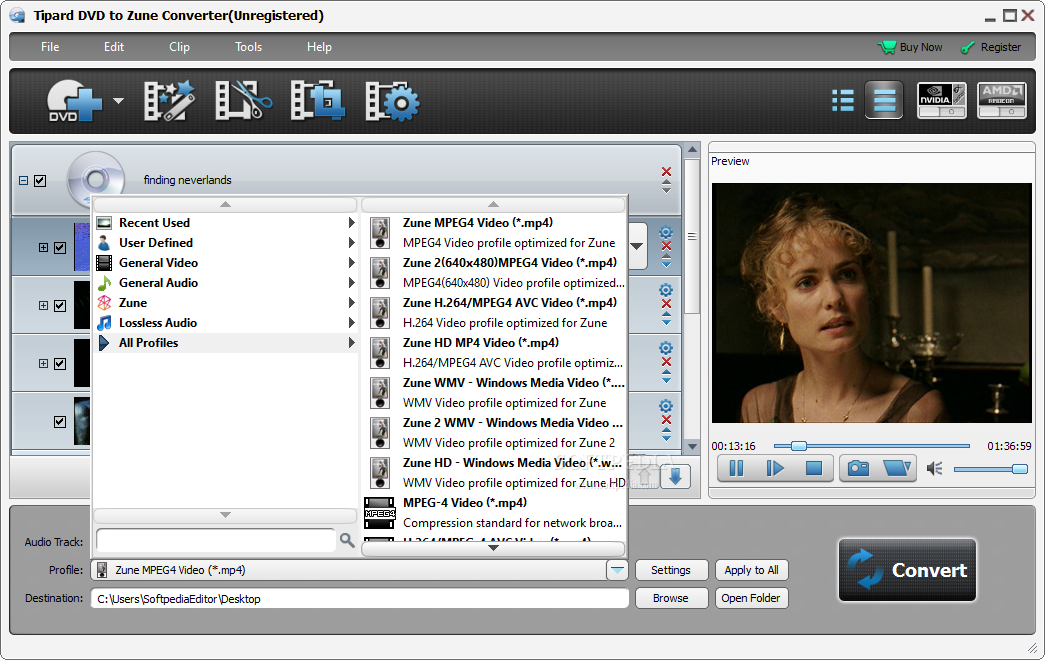Click the Settings button

[x=671, y=570]
